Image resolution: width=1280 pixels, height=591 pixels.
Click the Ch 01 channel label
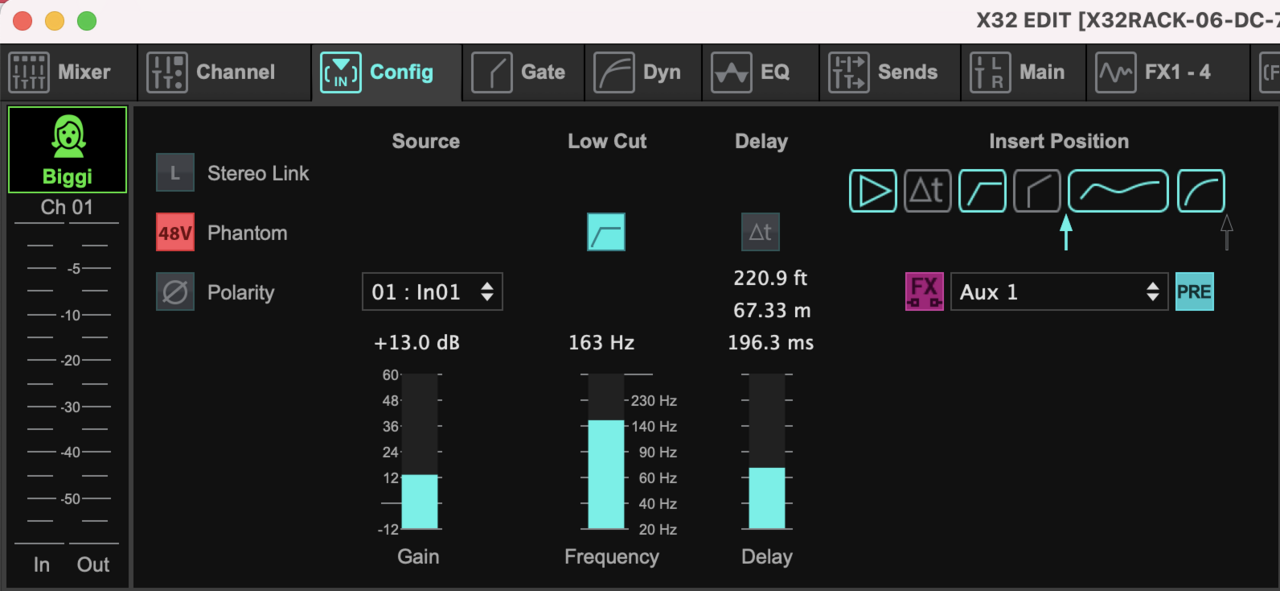coord(67,208)
